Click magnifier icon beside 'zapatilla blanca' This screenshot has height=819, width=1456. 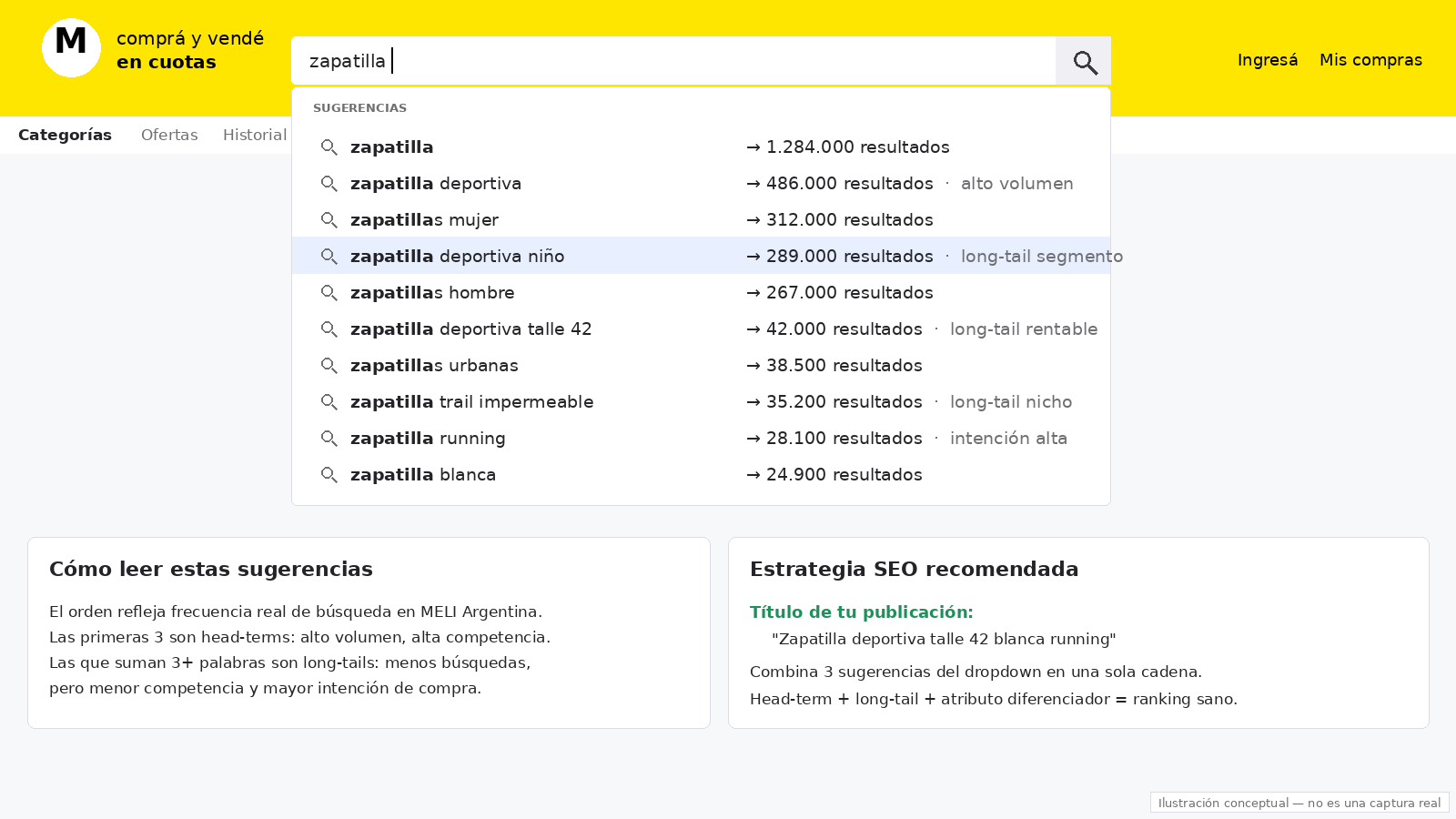pos(329,475)
